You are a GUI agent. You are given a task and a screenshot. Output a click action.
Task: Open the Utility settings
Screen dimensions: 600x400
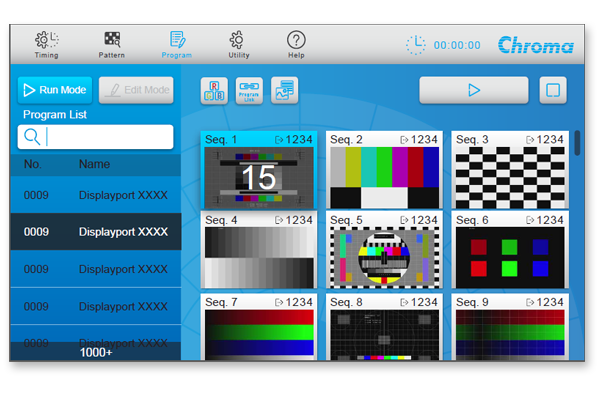click(x=239, y=45)
